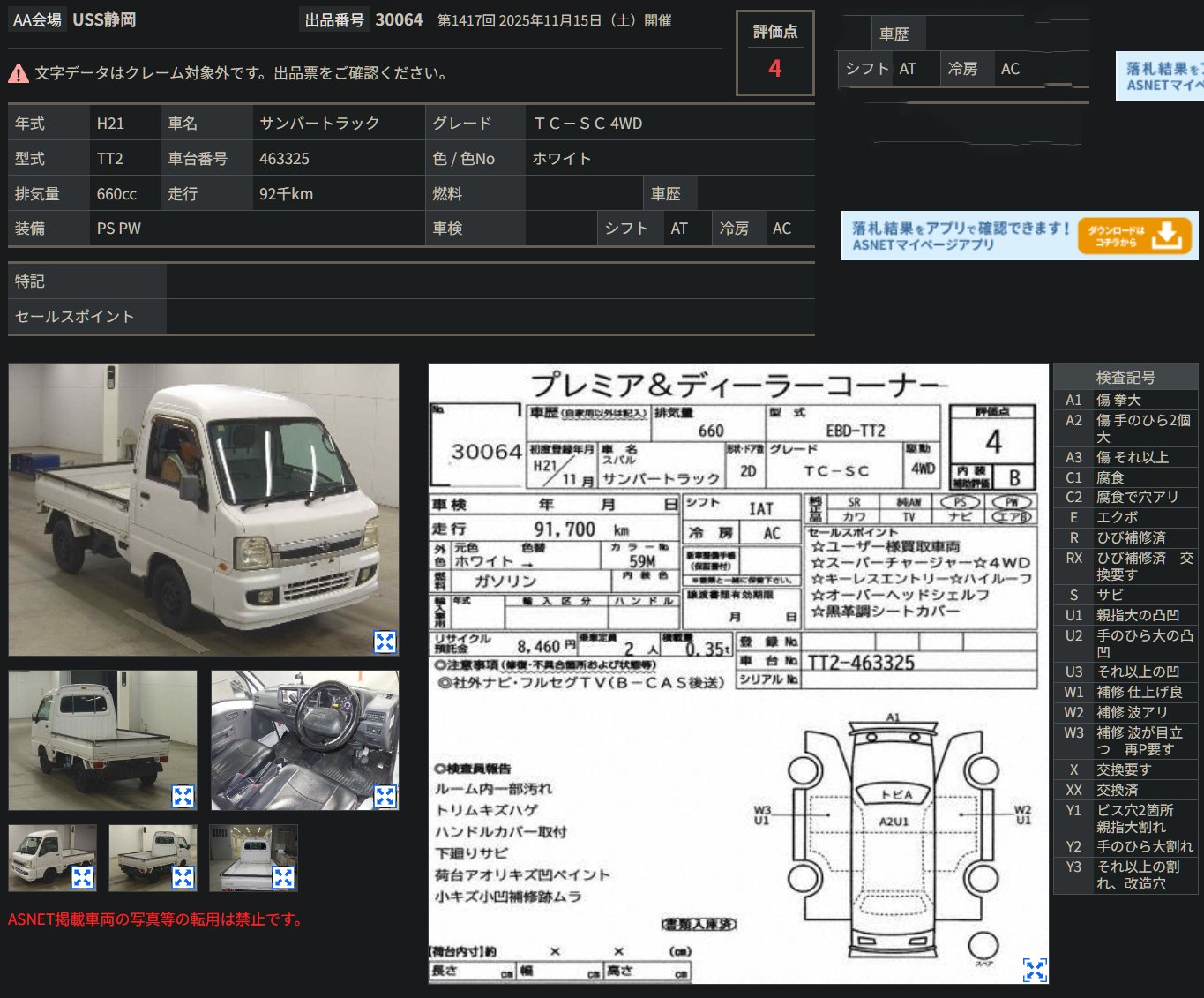Expand the main truck photo to fullscreen
The image size is (1204, 998).
pos(385,642)
